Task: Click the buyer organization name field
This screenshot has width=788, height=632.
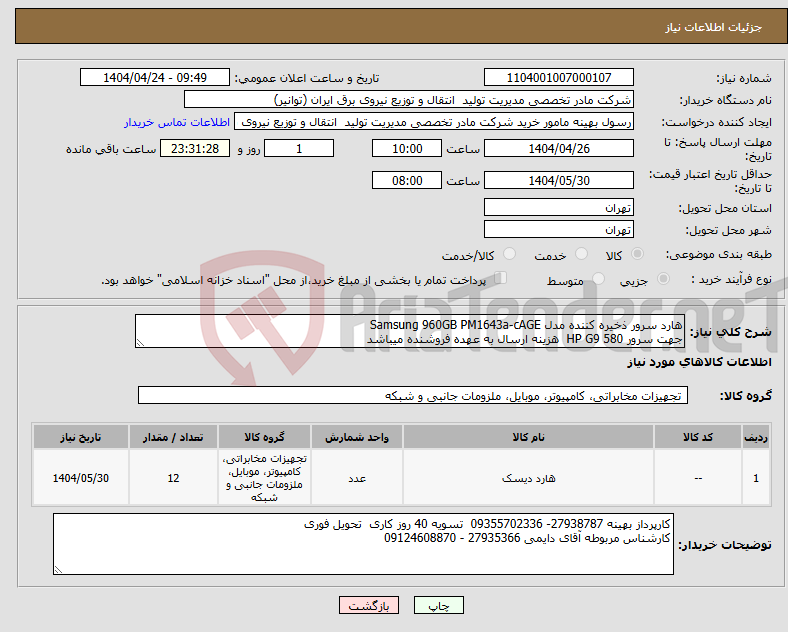Action: tap(409, 100)
